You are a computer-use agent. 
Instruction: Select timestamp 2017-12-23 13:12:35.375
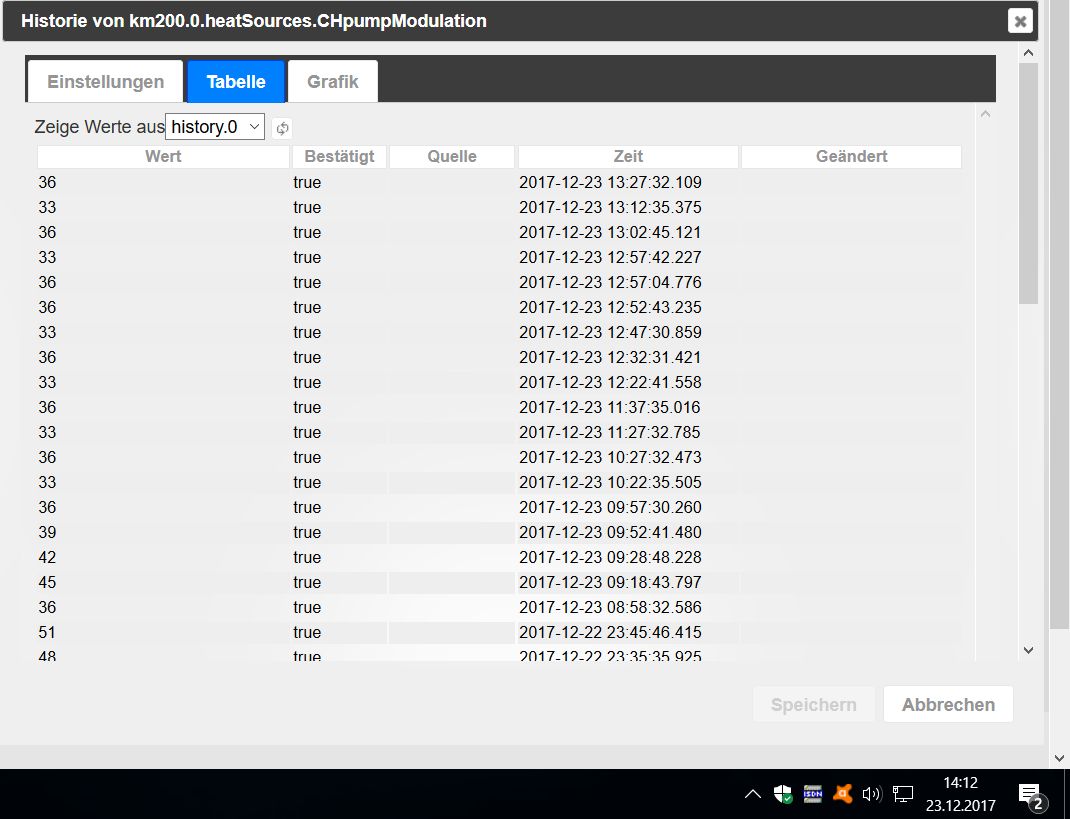pyautogui.click(x=610, y=207)
